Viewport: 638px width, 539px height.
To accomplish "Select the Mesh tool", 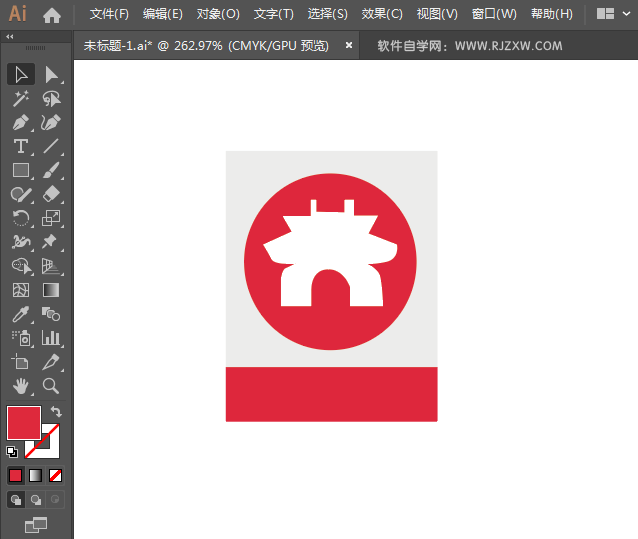I will point(21,290).
